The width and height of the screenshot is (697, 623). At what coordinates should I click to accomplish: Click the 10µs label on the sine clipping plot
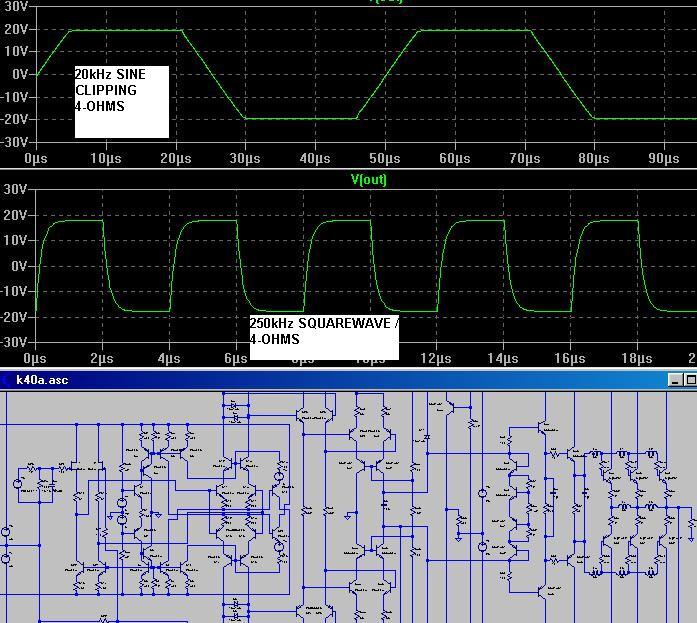point(106,159)
